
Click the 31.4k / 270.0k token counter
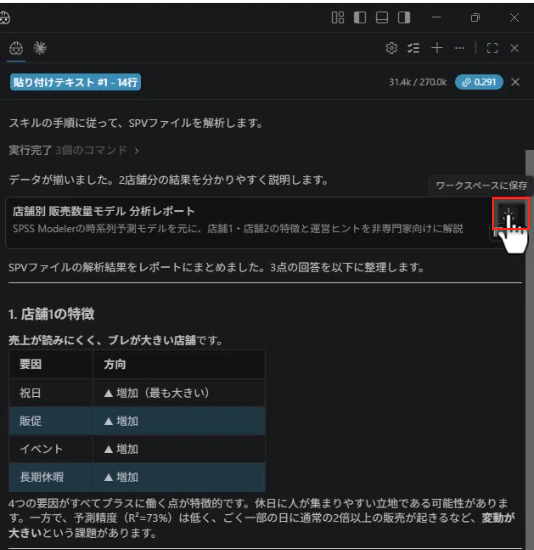point(418,82)
